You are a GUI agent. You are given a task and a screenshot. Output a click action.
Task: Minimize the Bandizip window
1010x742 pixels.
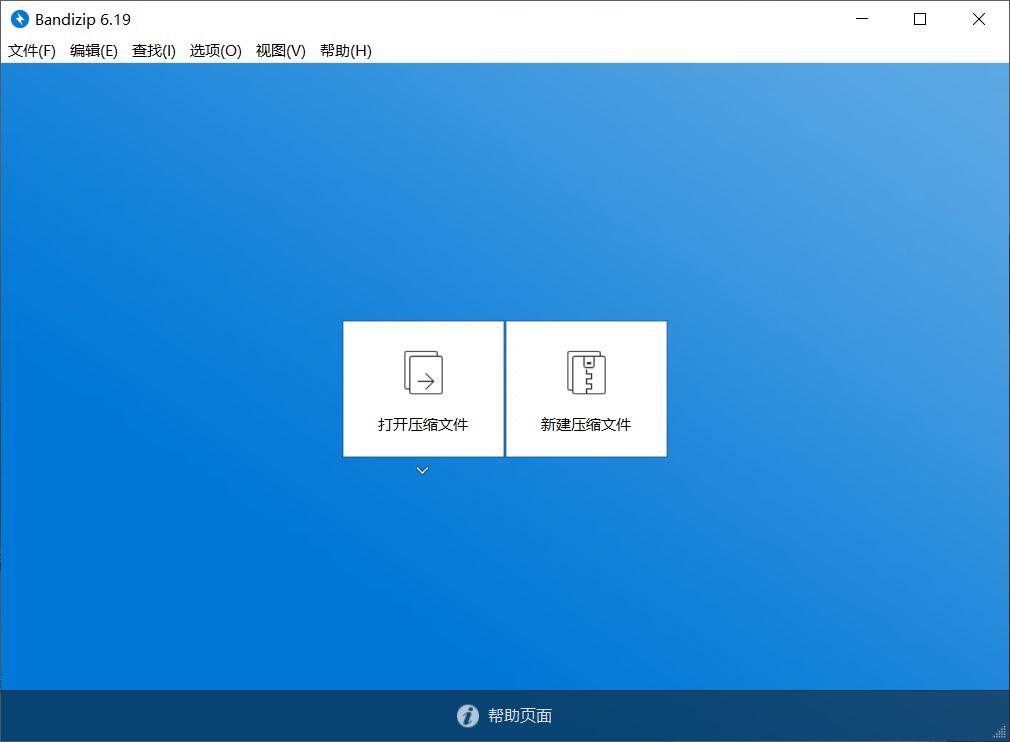point(861,19)
